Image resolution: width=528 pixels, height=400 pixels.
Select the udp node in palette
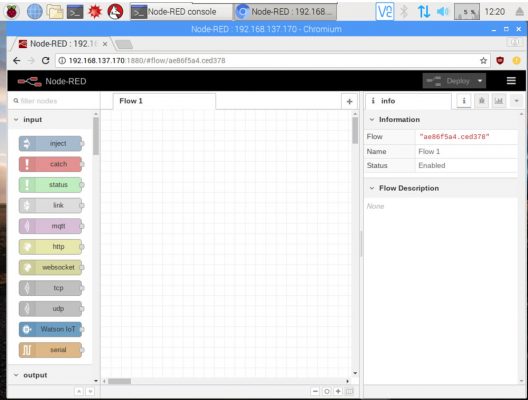(x=51, y=309)
